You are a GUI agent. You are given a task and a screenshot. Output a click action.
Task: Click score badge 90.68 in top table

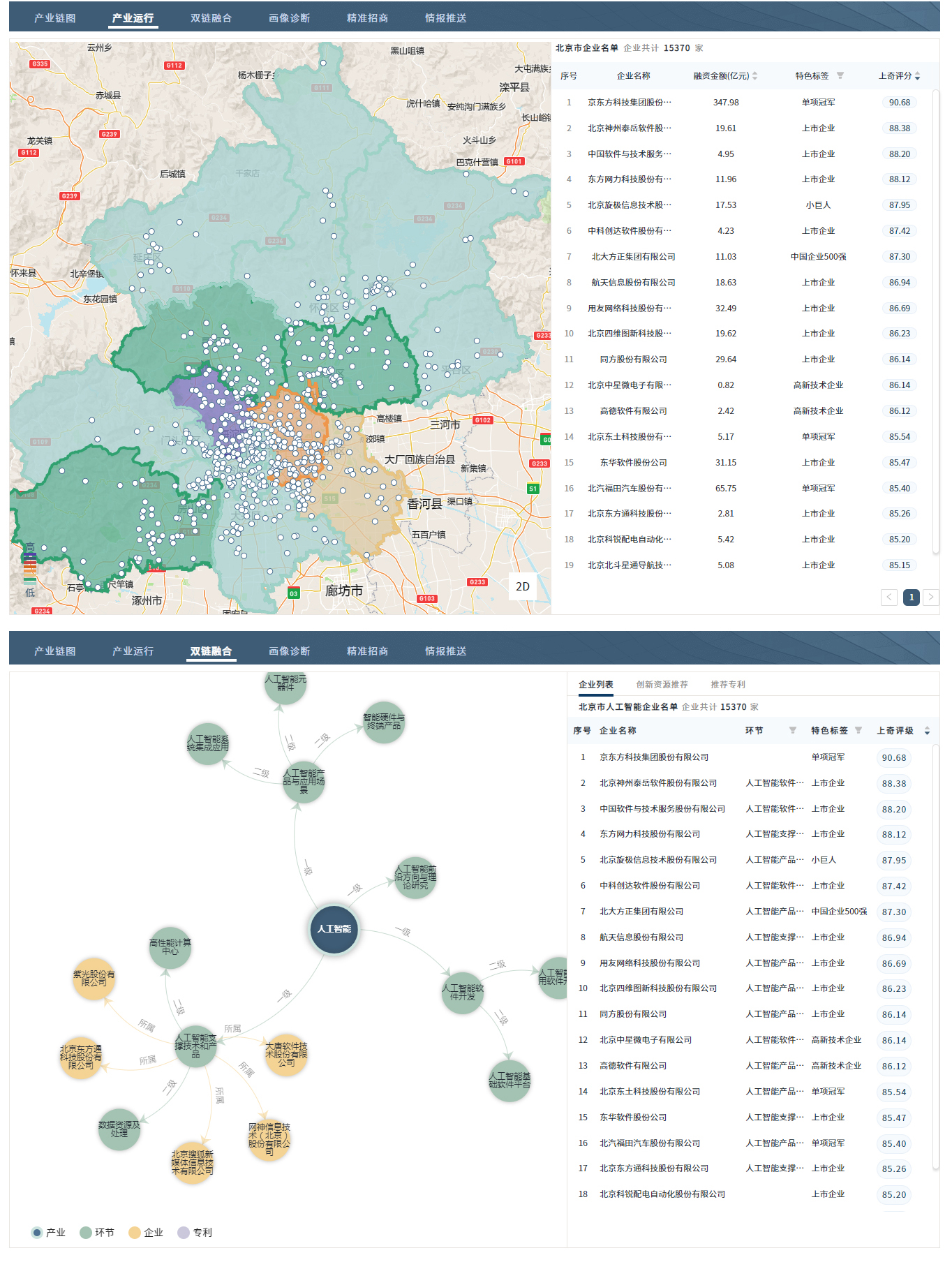(x=900, y=103)
